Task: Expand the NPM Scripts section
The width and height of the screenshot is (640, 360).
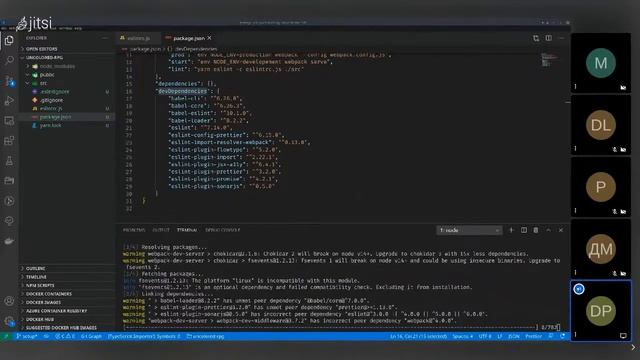Action: pos(67,286)
